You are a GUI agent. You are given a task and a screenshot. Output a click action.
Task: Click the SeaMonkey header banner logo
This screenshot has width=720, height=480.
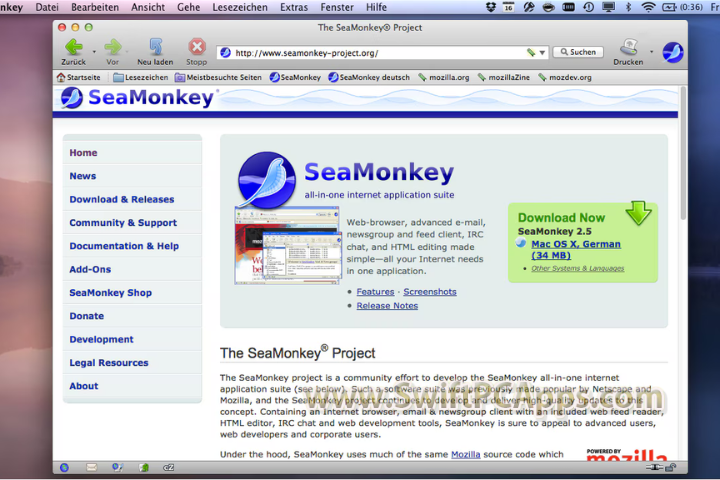(138, 98)
